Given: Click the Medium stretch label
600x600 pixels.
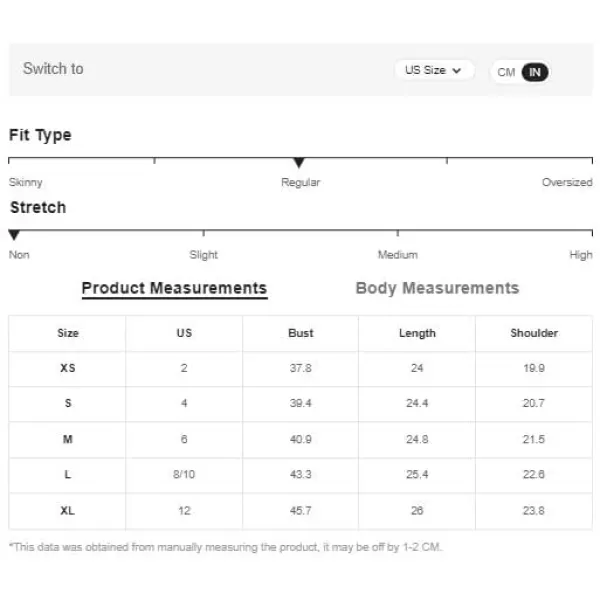Looking at the screenshot, I should point(398,255).
